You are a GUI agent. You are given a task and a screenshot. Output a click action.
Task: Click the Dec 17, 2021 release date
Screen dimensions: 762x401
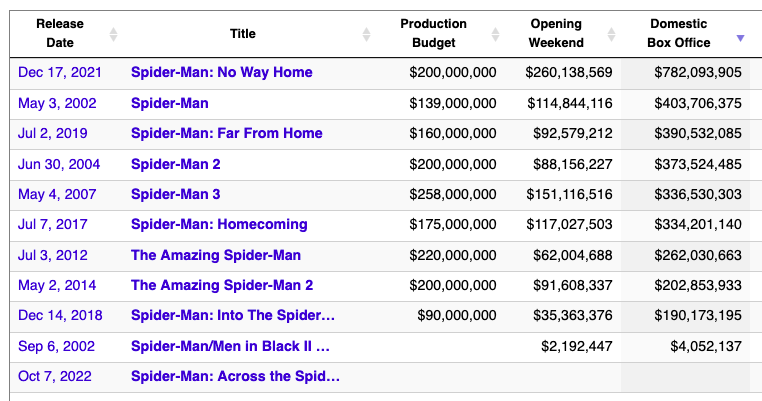pyautogui.click(x=60, y=72)
